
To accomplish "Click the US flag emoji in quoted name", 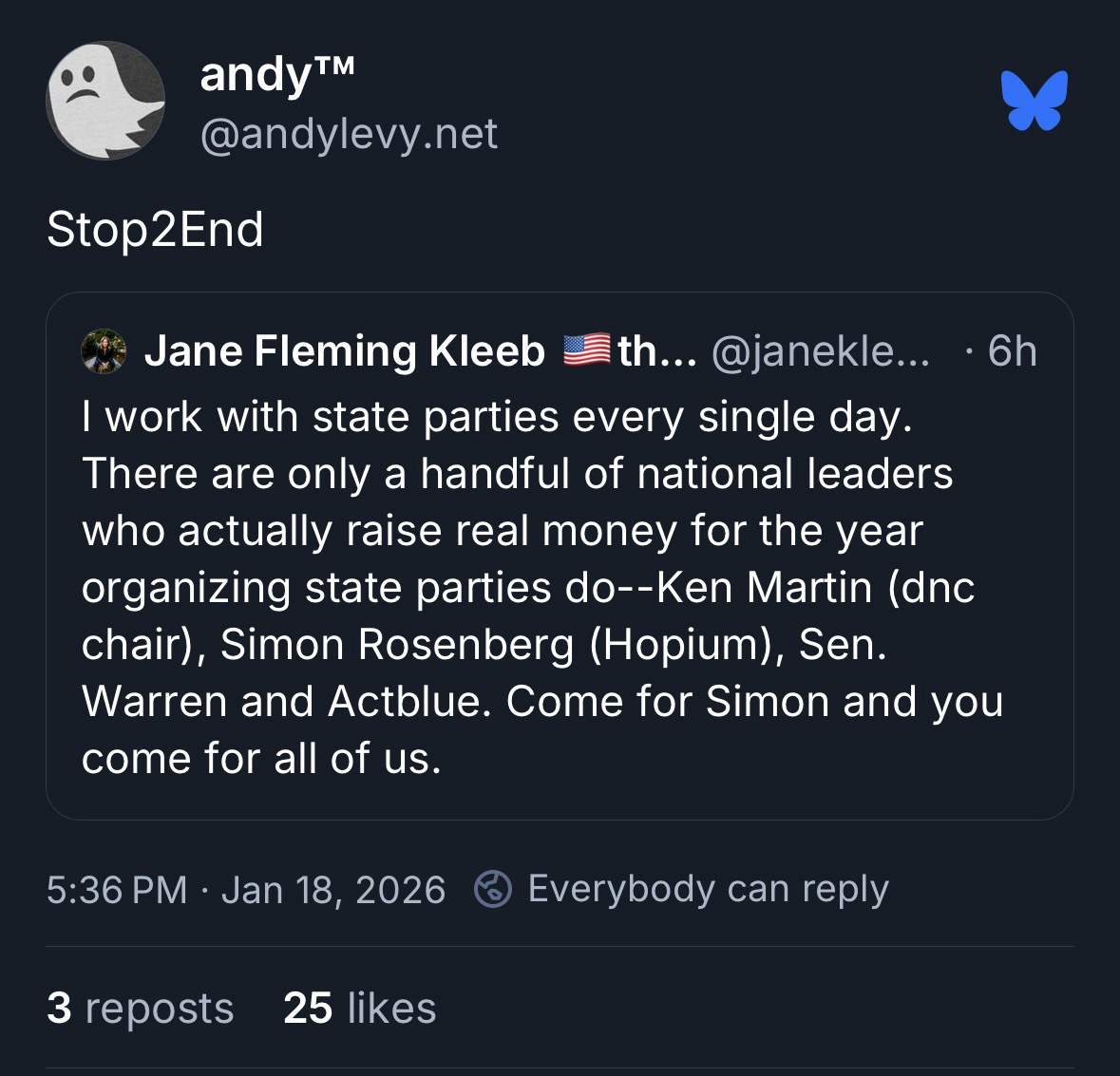I will 586,351.
